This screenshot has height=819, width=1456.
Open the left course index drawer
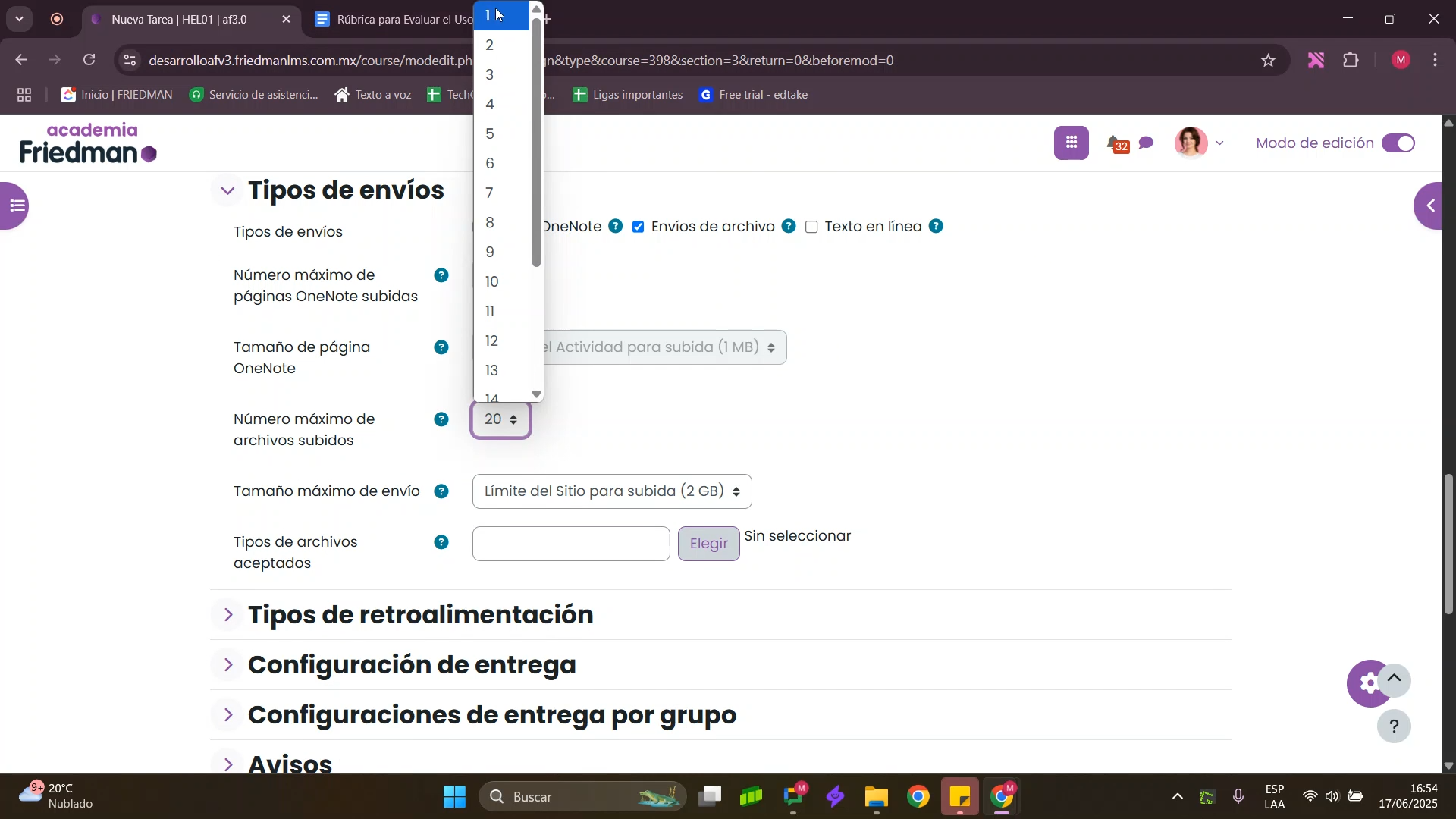point(15,206)
